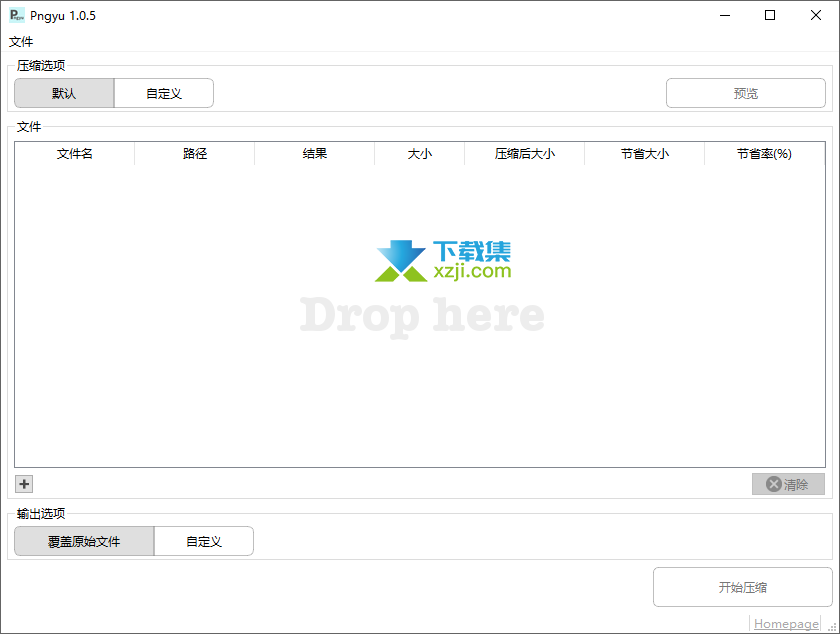
Task: Switch output options to 自定义
Action: click(204, 541)
